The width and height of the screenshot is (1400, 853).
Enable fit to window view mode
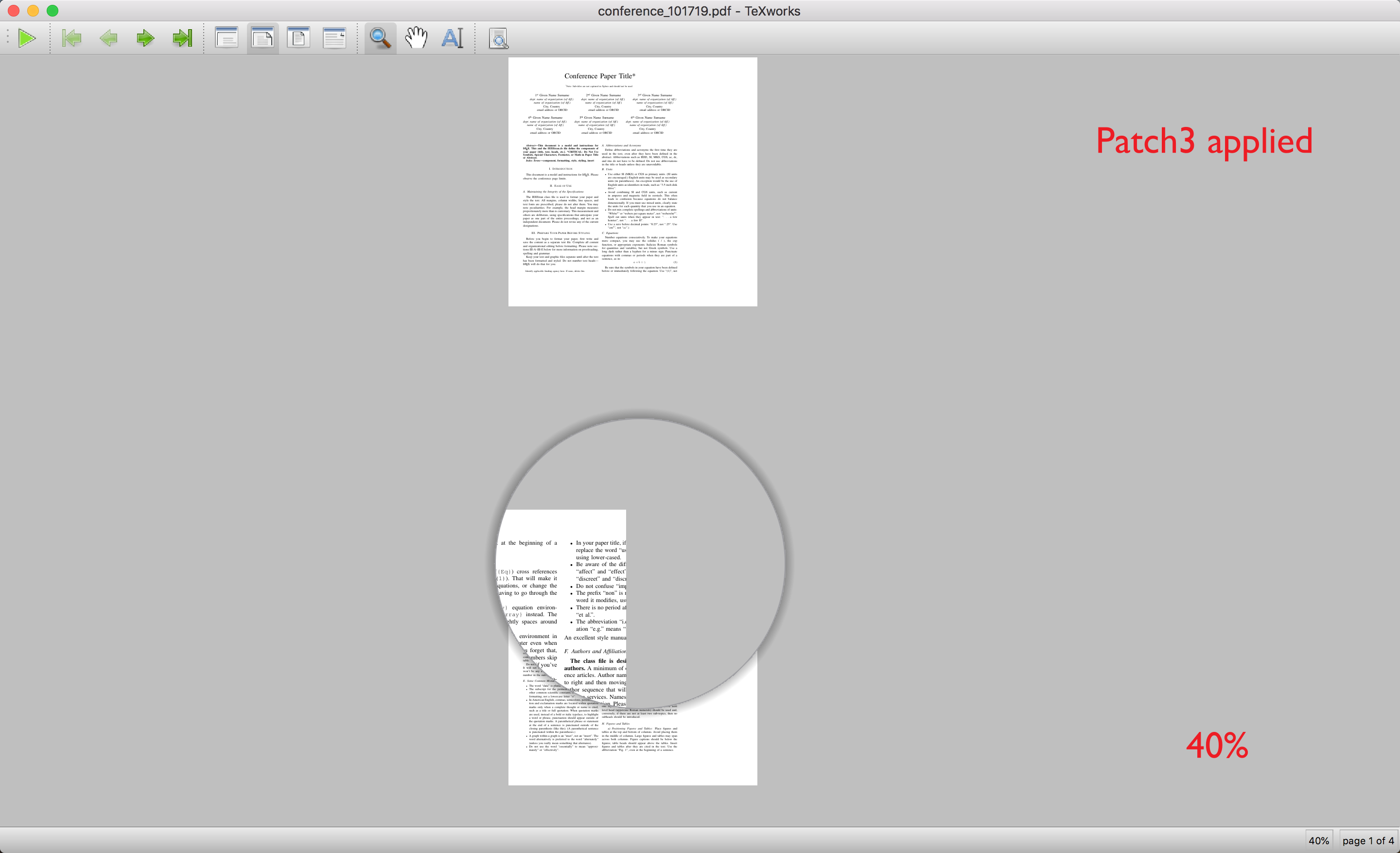tap(262, 38)
